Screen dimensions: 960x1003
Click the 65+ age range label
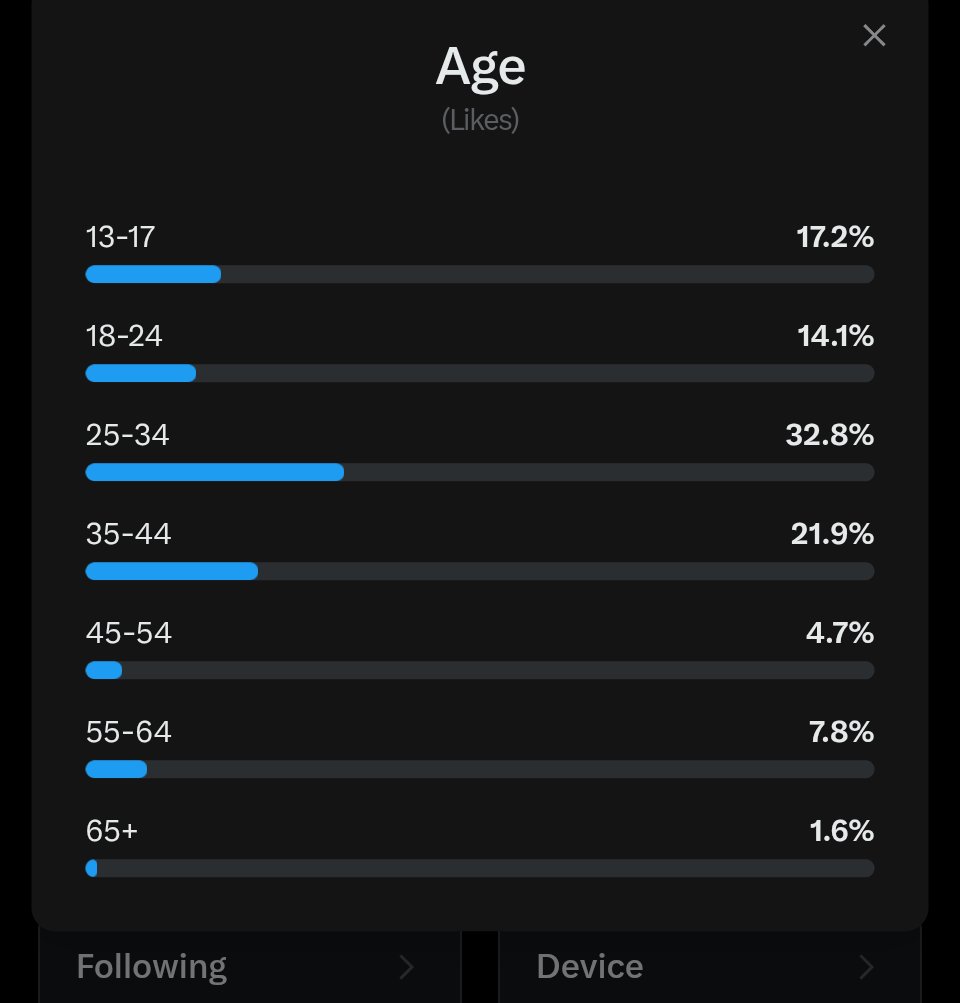point(112,831)
